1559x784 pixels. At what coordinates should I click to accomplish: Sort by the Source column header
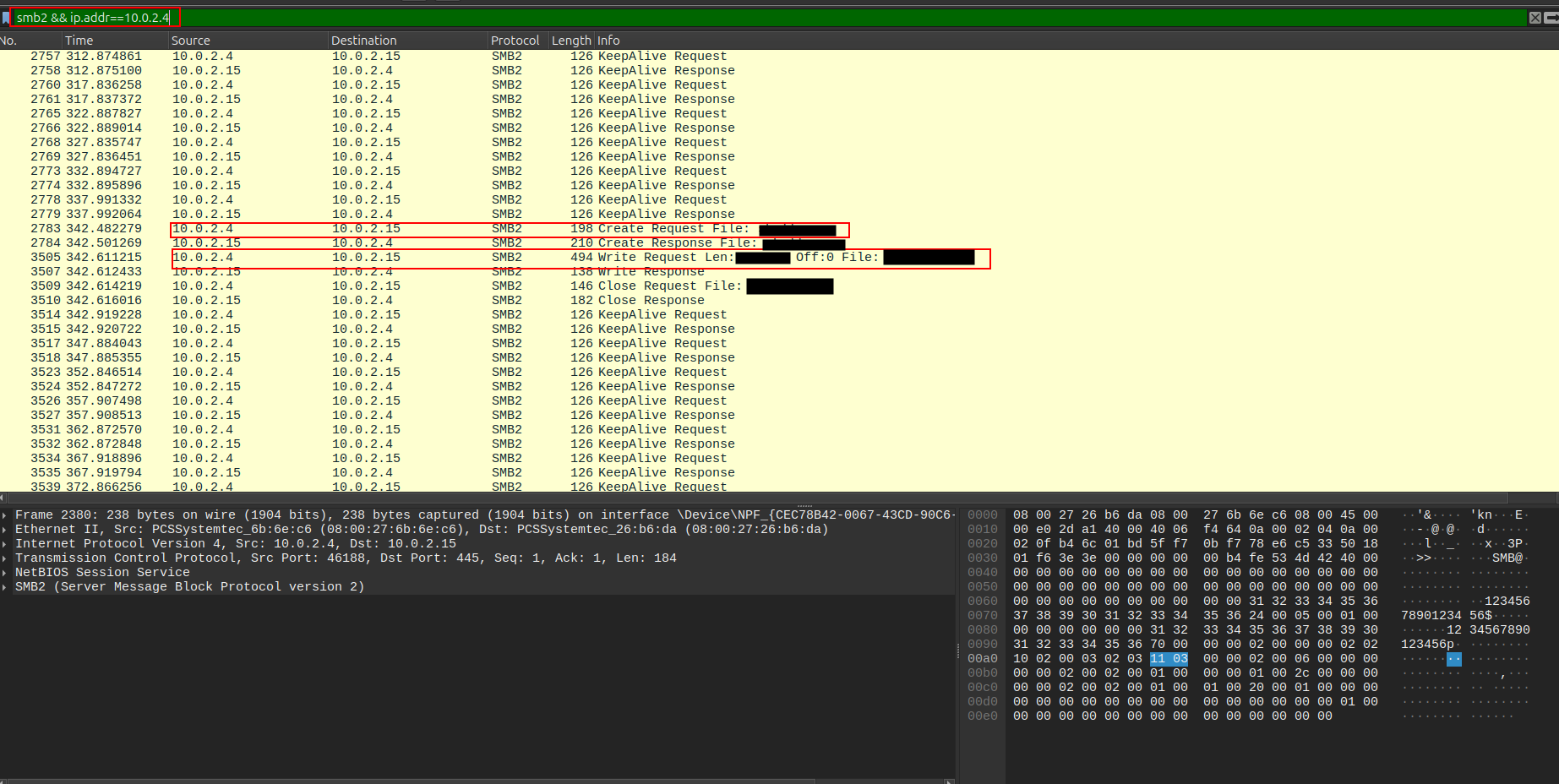(190, 41)
